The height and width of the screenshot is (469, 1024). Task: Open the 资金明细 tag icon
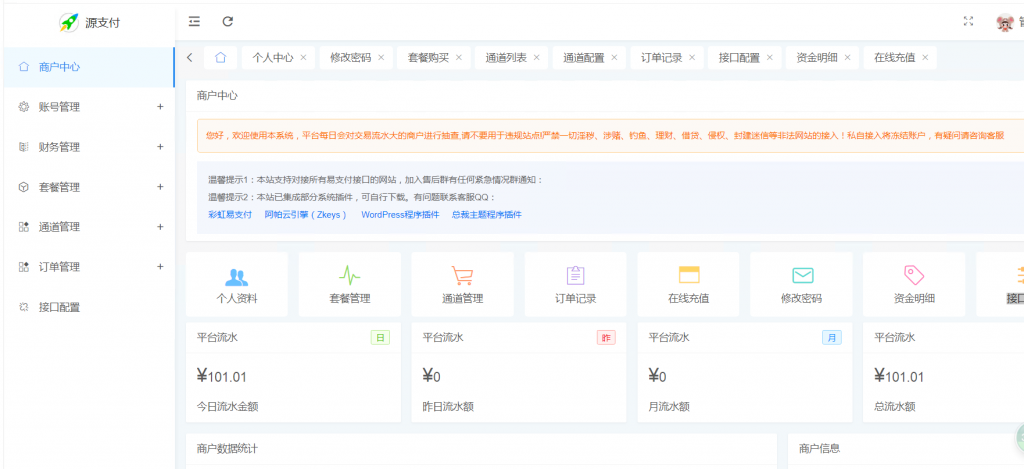pyautogui.click(x=914, y=276)
